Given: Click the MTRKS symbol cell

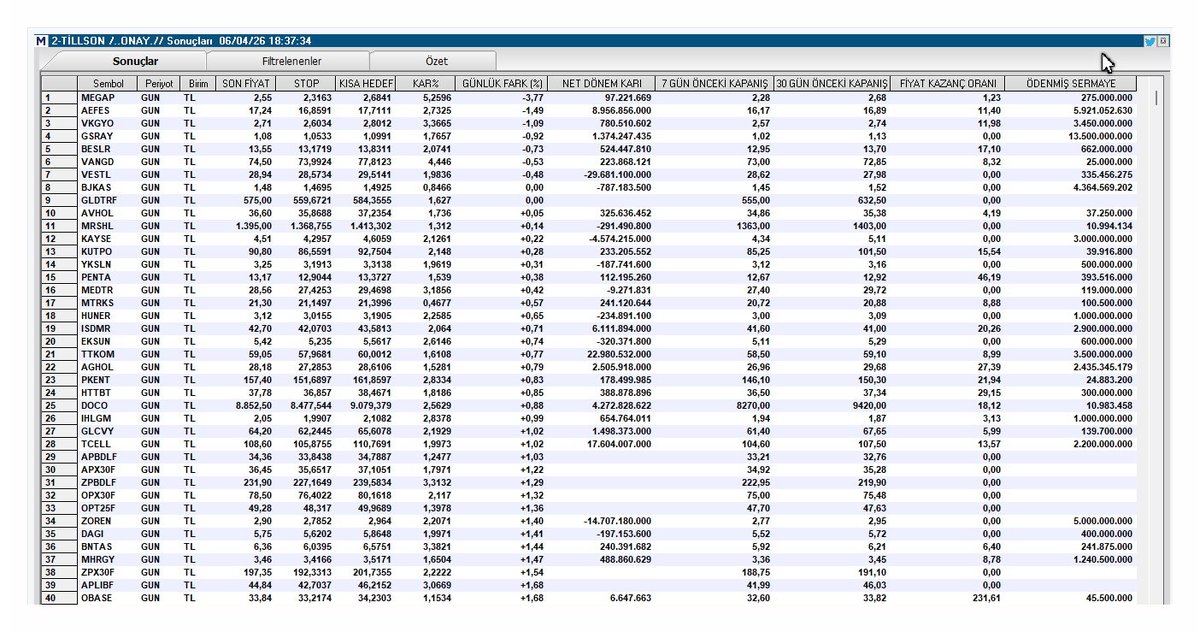Looking at the screenshot, I should (108, 303).
